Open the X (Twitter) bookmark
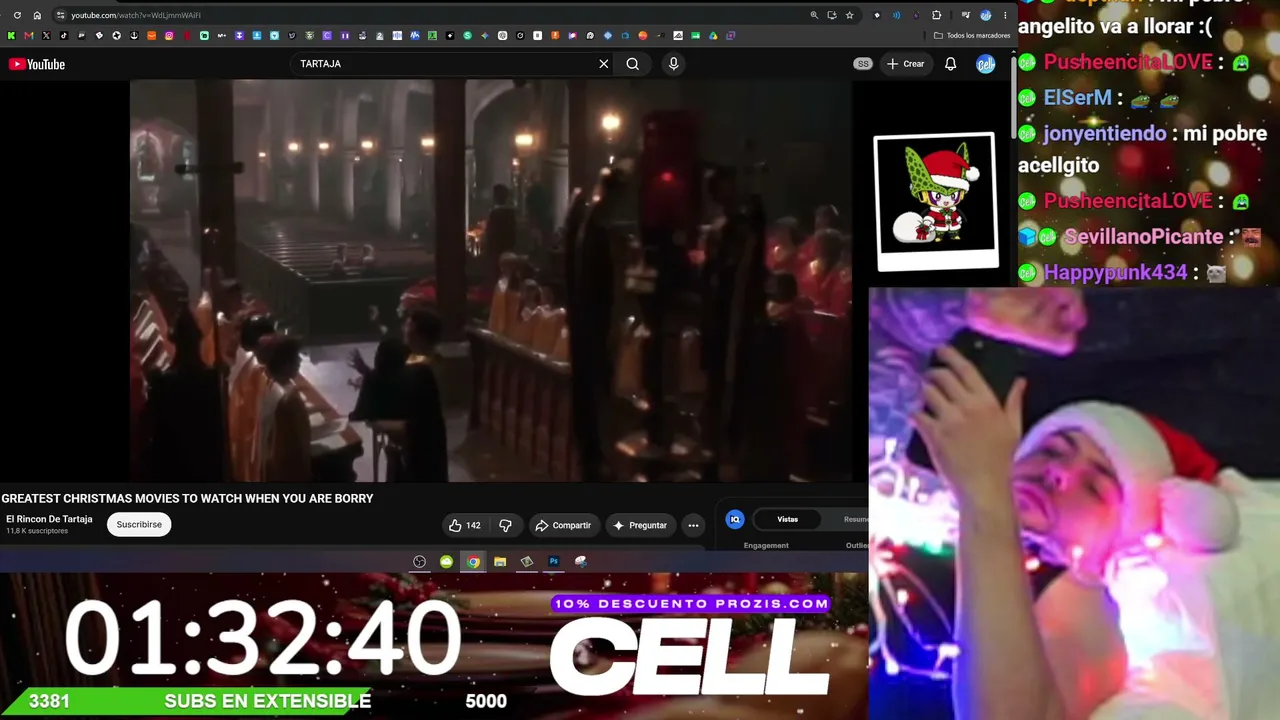The width and height of the screenshot is (1280, 720). 46,36
